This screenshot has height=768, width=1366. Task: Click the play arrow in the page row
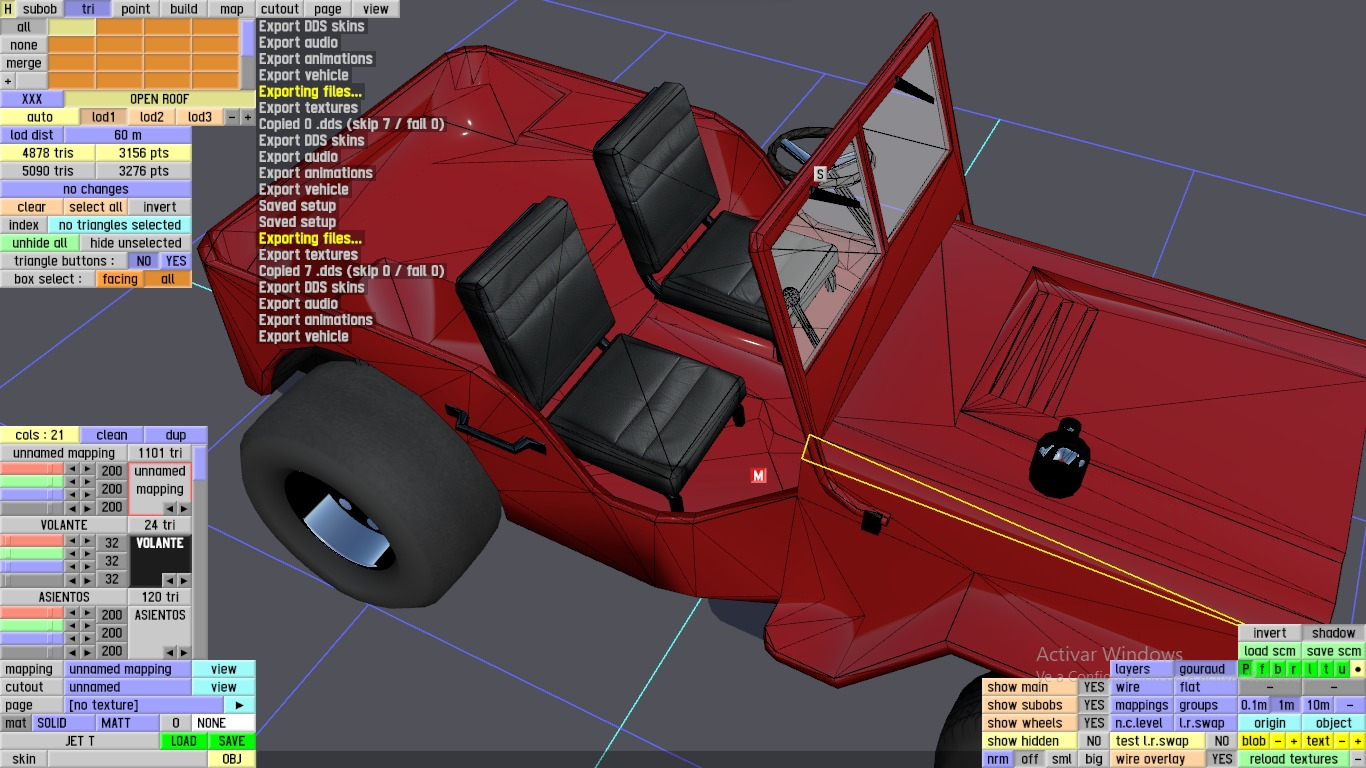pyautogui.click(x=239, y=705)
